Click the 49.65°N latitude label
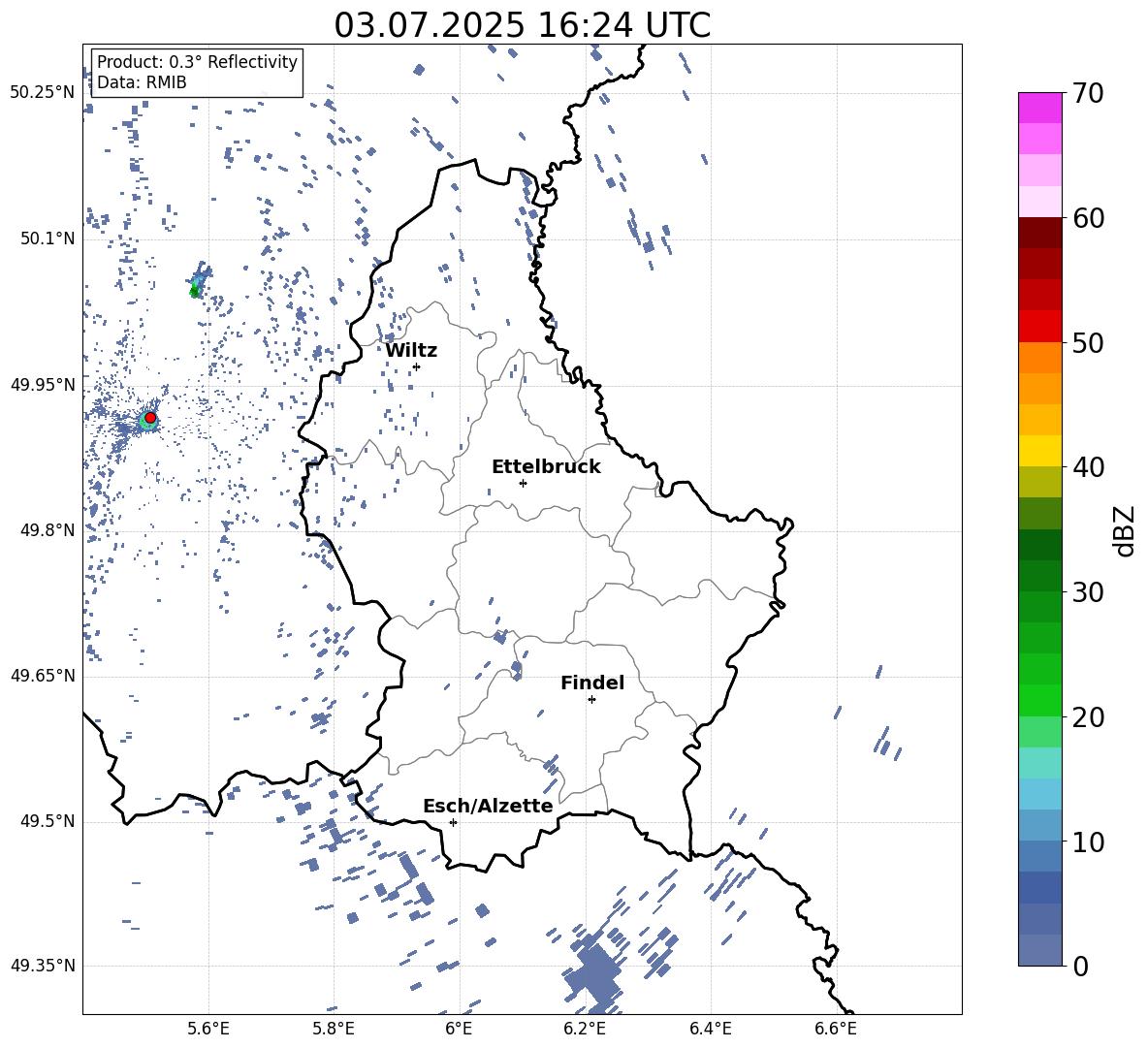 pos(43,675)
